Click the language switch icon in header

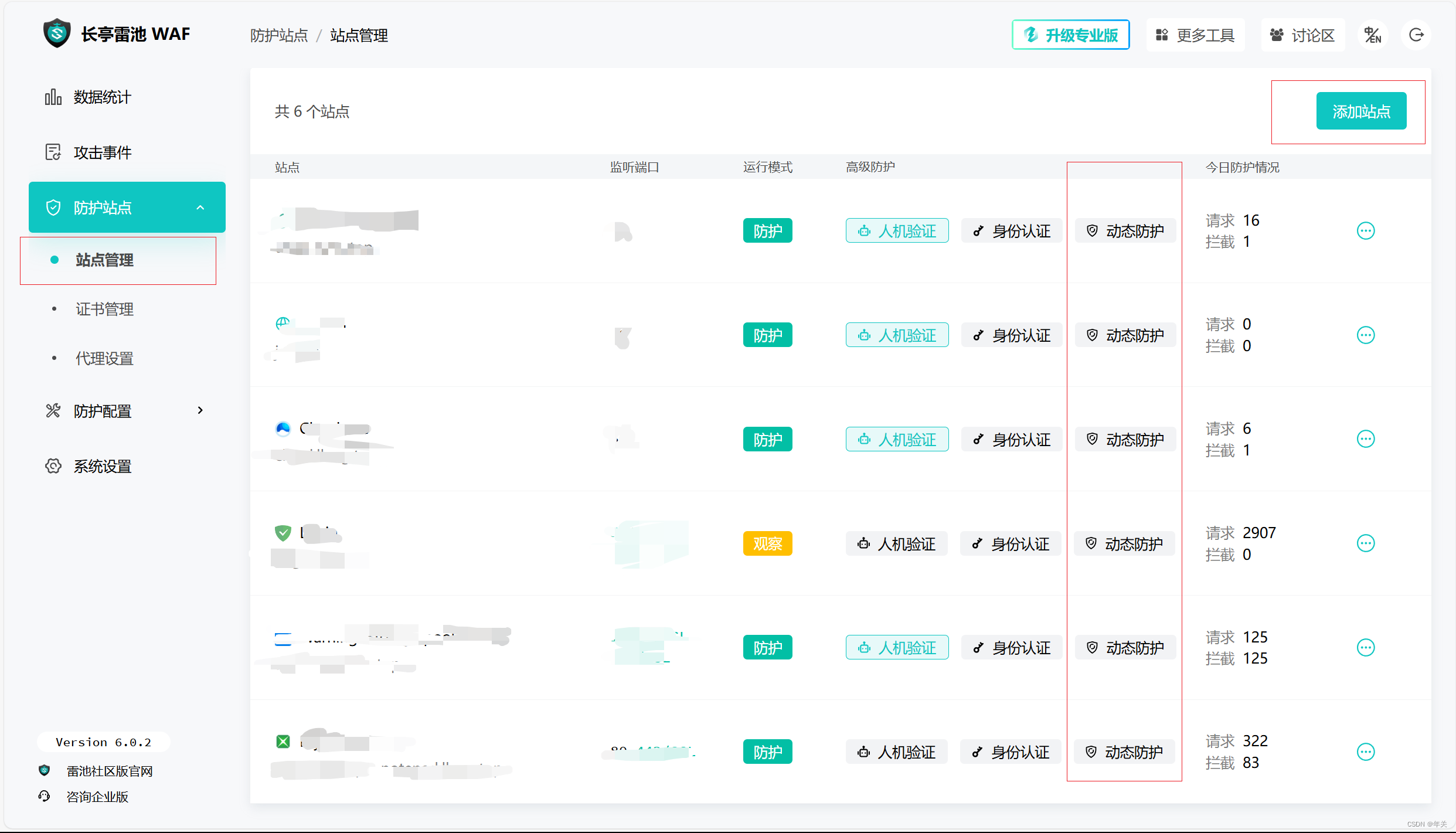[1372, 35]
